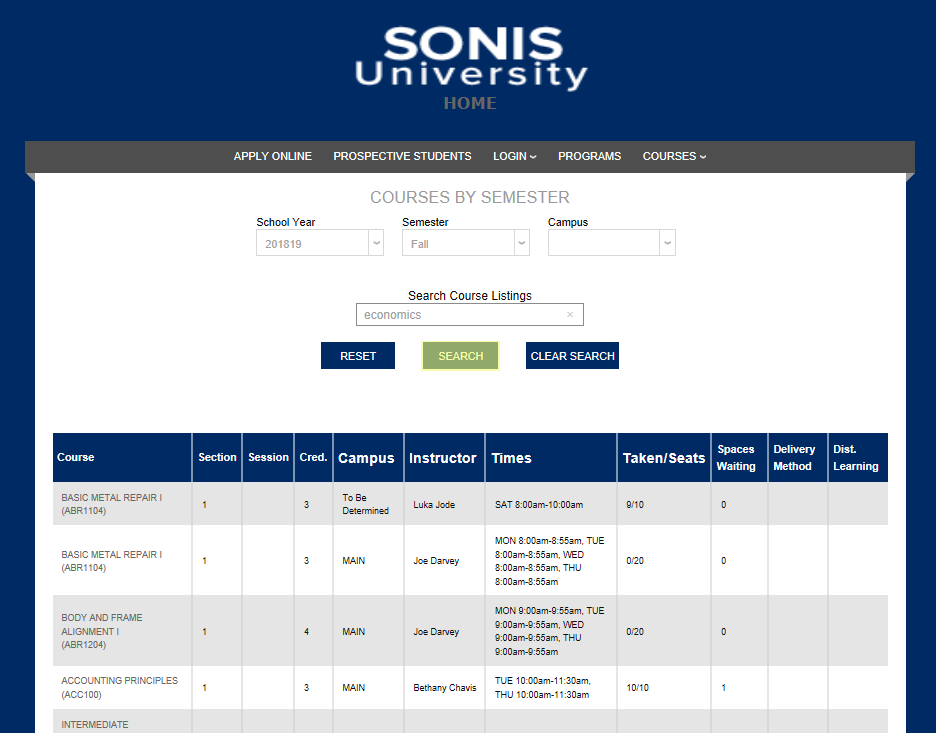Open the ACCOUNTING PRINCIPLES (ACC100) course

tap(119, 687)
